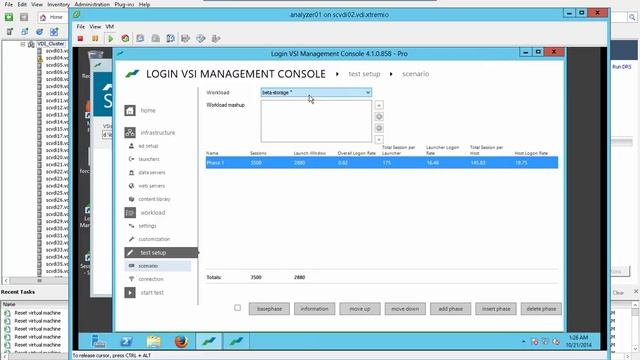Open the Administration menu in vSphere Client
The width and height of the screenshot is (640, 360).
click(92, 4)
